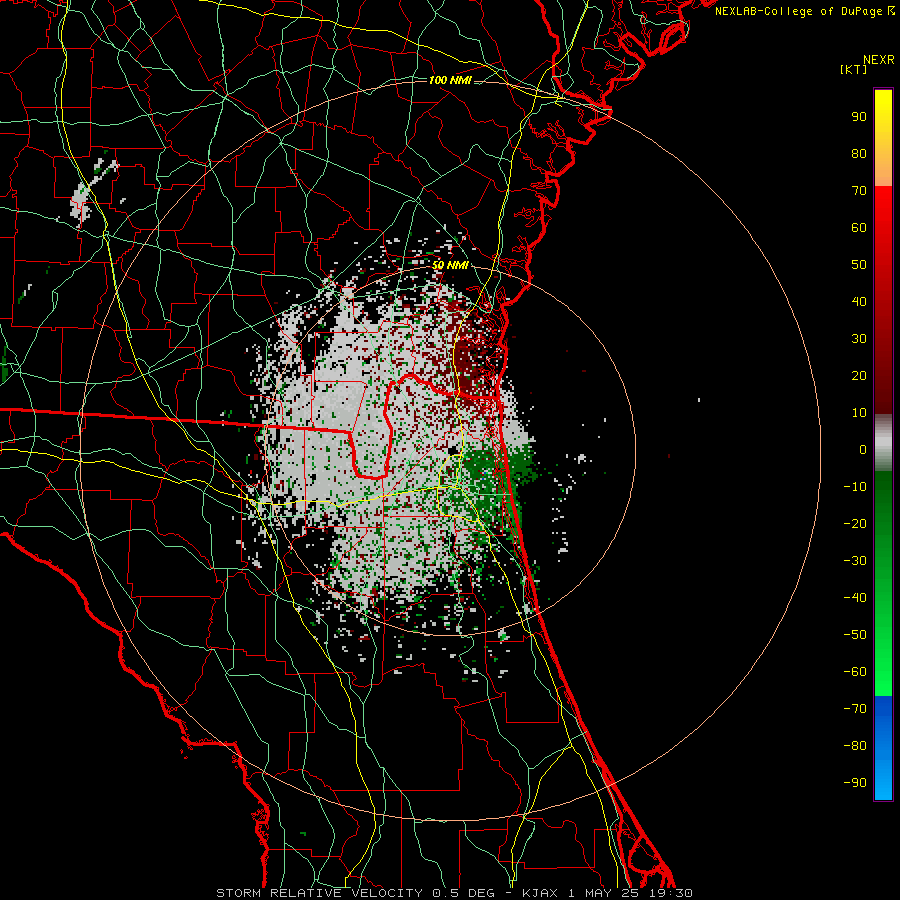Click the 0 value on velocity scale
The image size is (900, 900).
click(x=863, y=449)
